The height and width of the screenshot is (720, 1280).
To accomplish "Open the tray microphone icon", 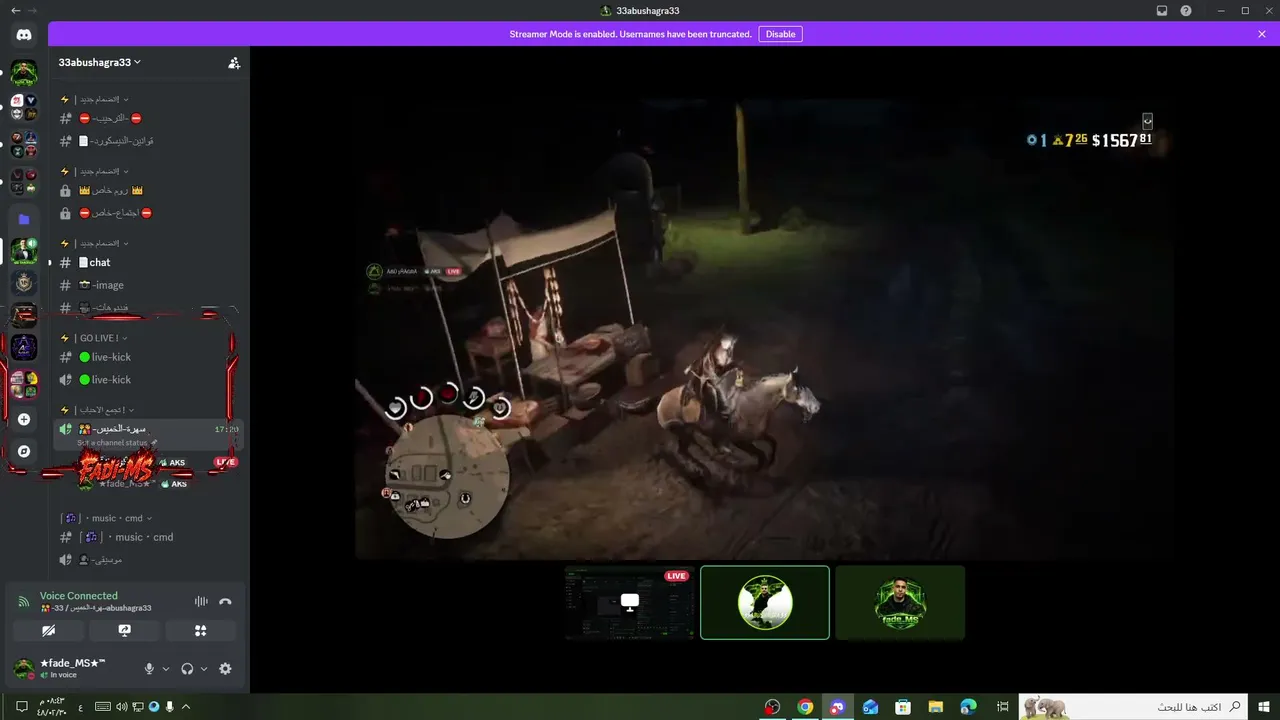I will click(170, 707).
